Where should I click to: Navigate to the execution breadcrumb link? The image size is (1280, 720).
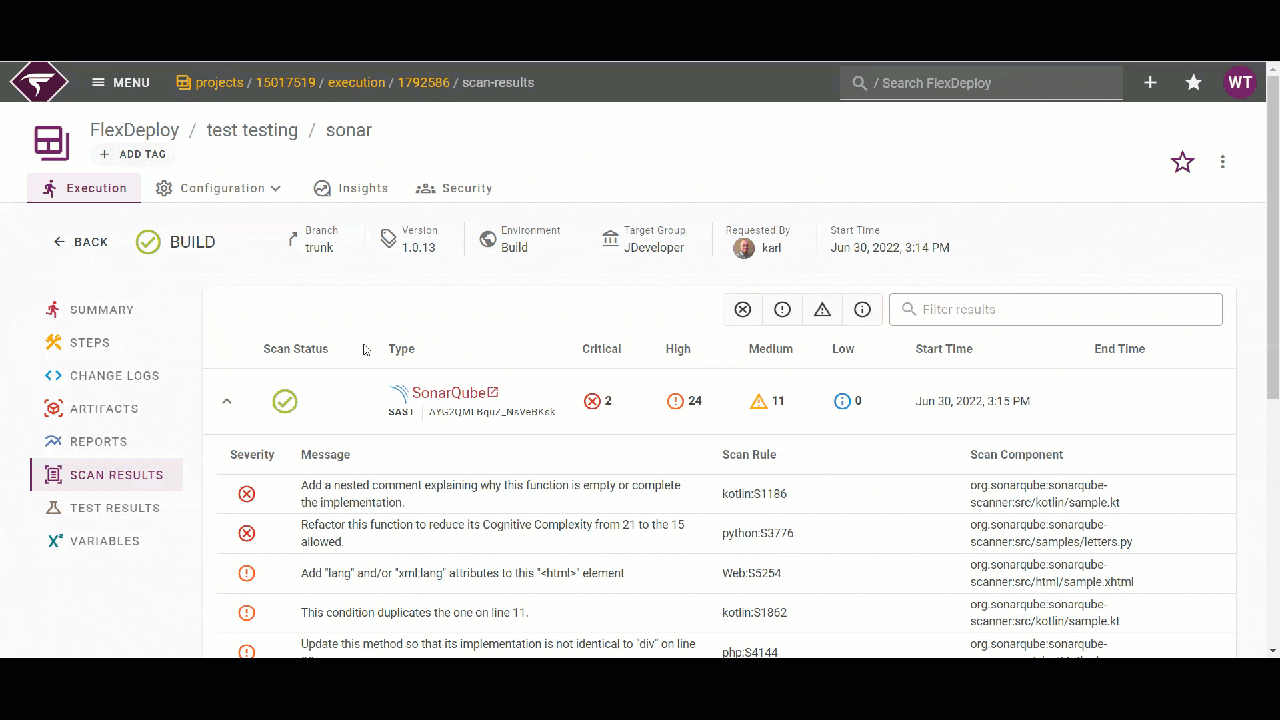tap(357, 83)
